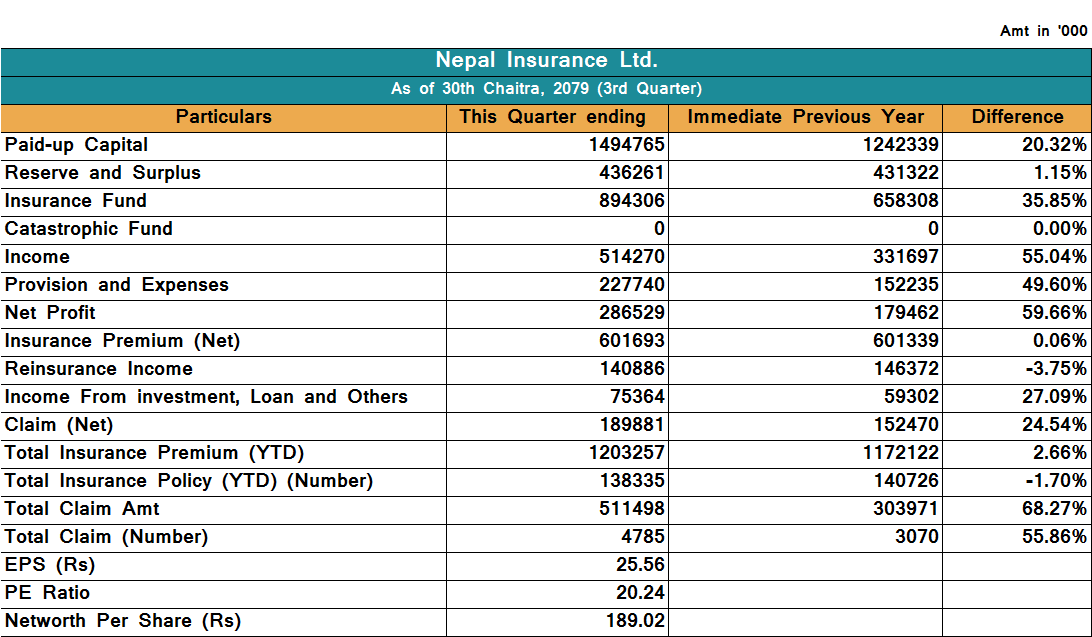Select the Total Claim Amt difference 68.27%

point(1053,509)
